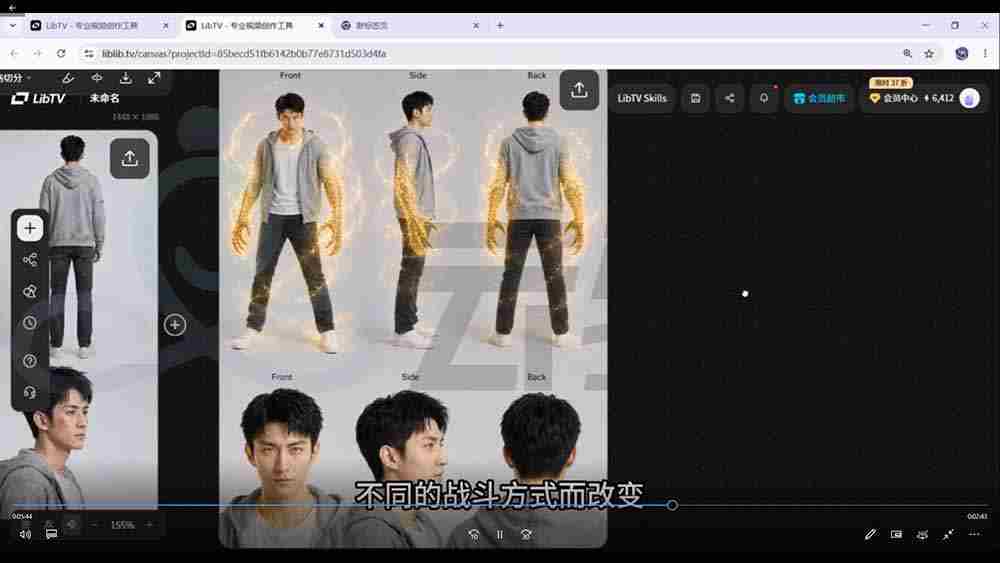Open the shapes assets icon in left sidebar
Viewport: 1000px width, 563px height.
click(30, 291)
